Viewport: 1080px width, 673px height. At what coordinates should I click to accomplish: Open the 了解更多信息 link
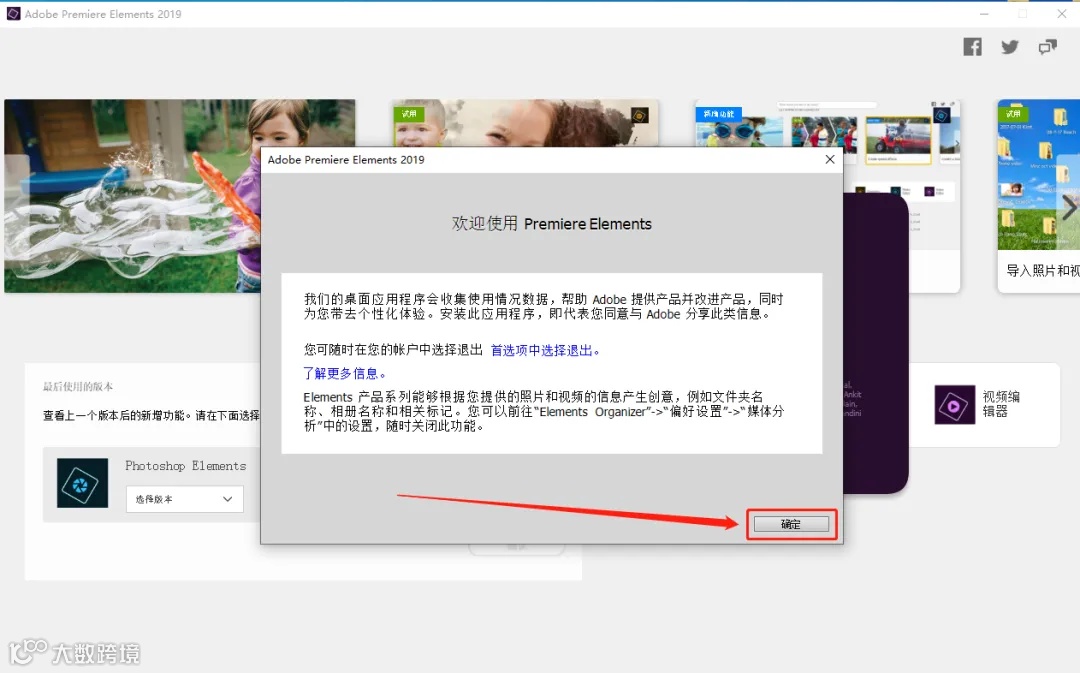344,373
